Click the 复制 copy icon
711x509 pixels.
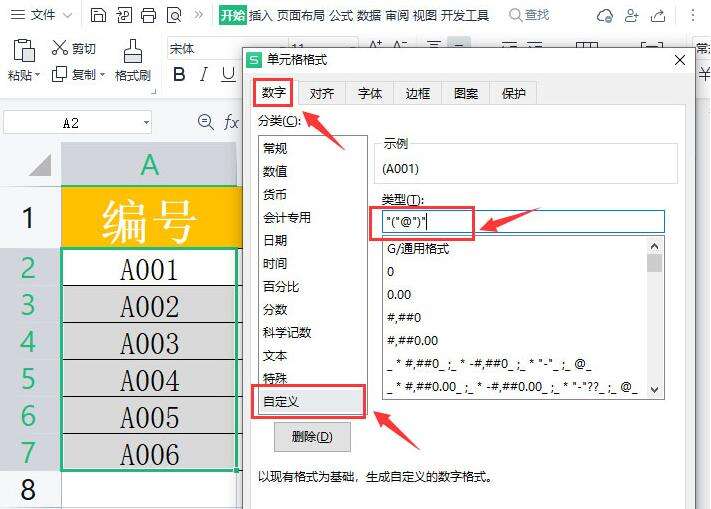[x=59, y=74]
